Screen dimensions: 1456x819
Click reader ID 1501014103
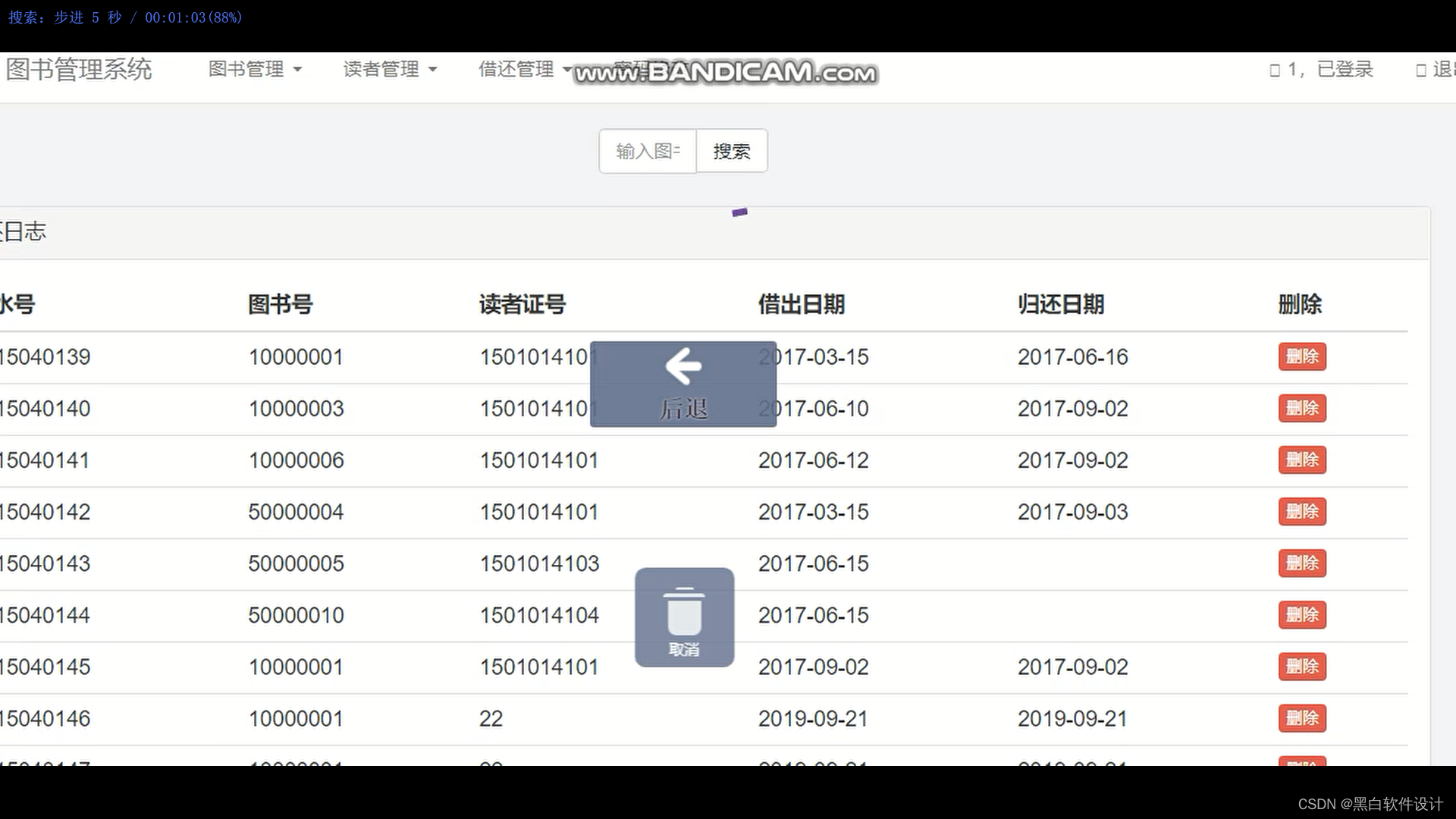coord(539,563)
